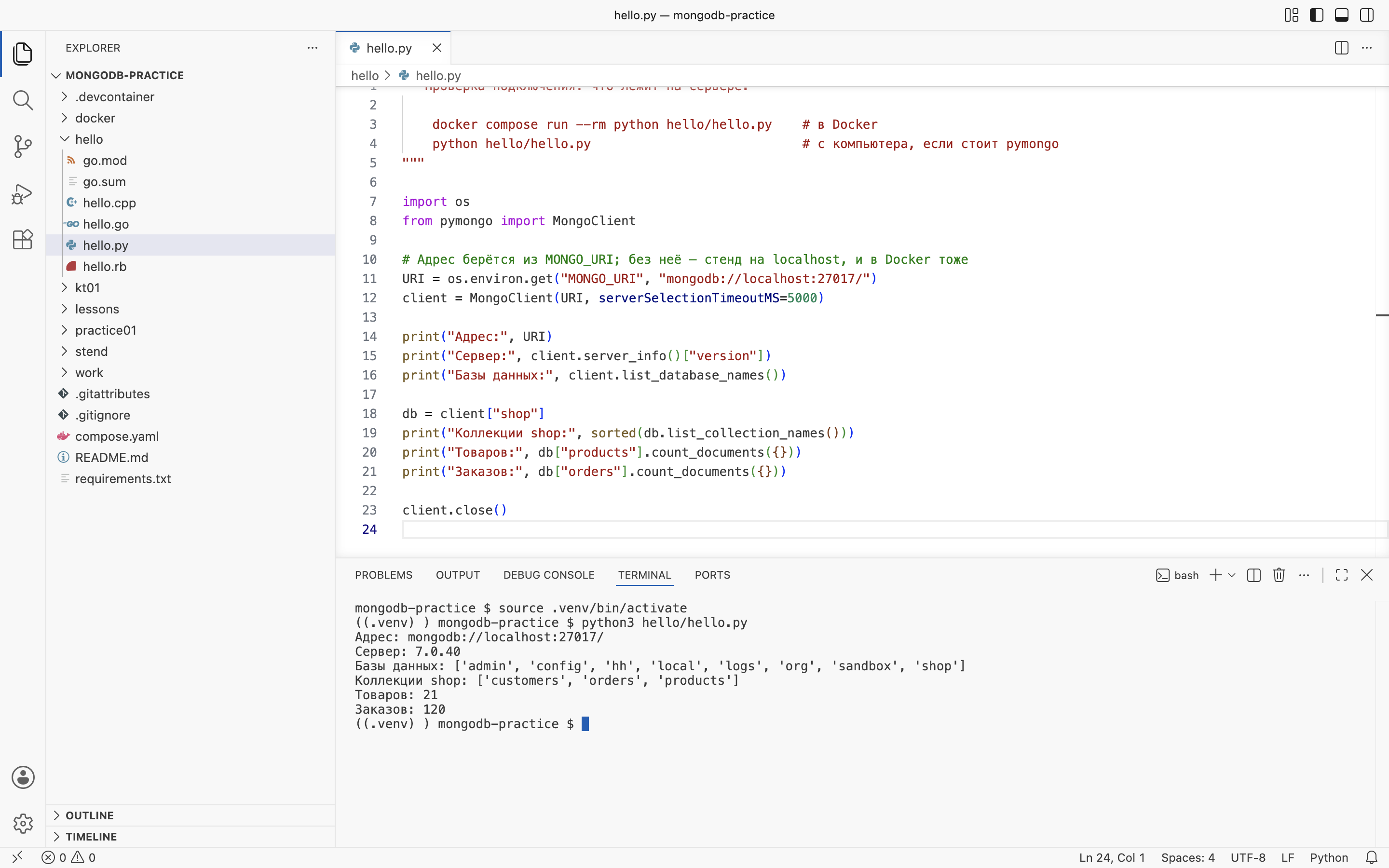The image size is (1389, 868).
Task: Expand the work folder
Action: 190,373
